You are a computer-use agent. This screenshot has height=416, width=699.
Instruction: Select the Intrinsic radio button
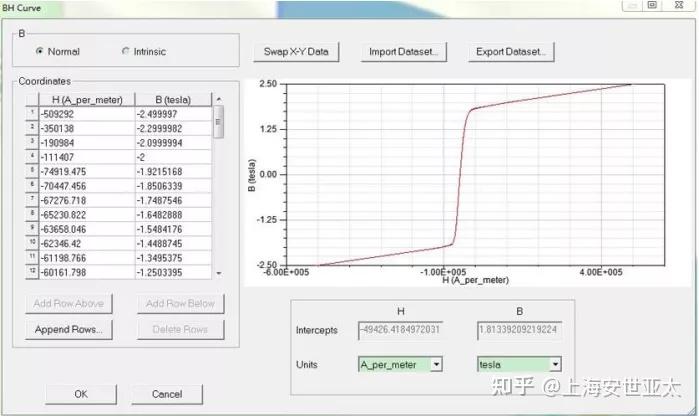126,52
